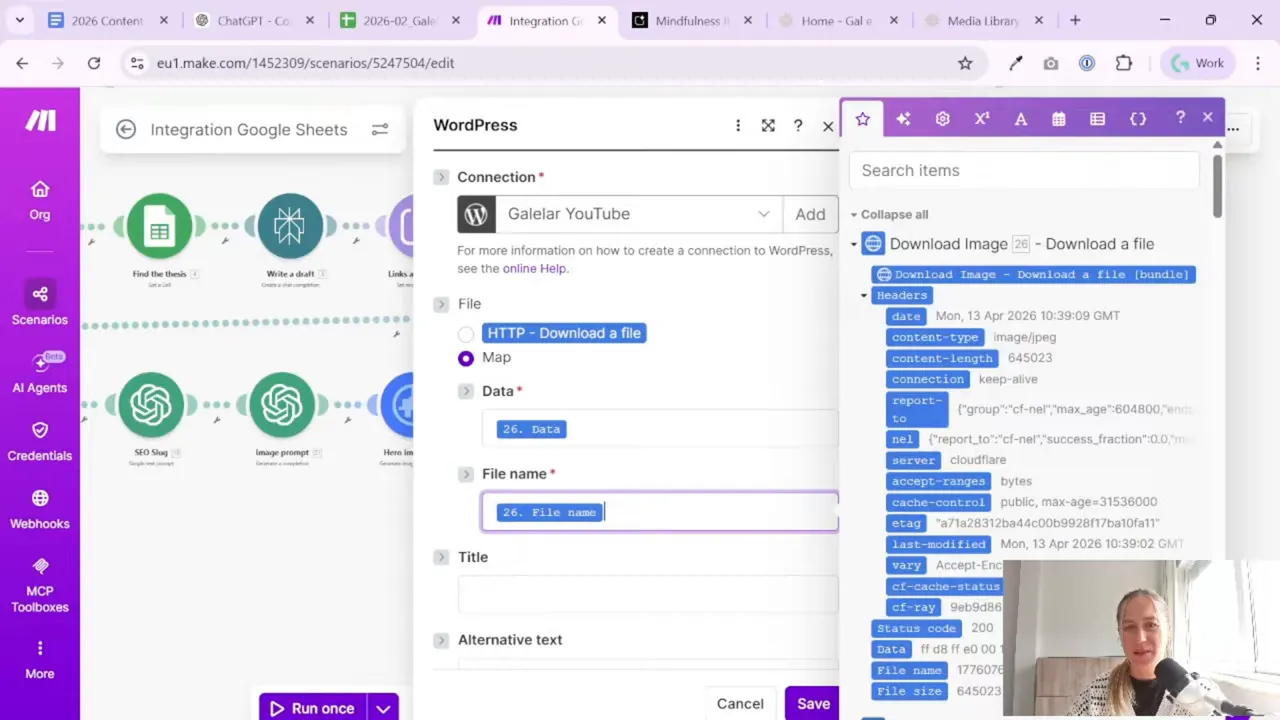Insert the Download a file bundle pill
Screen dimensions: 1280x720
tap(1033, 274)
